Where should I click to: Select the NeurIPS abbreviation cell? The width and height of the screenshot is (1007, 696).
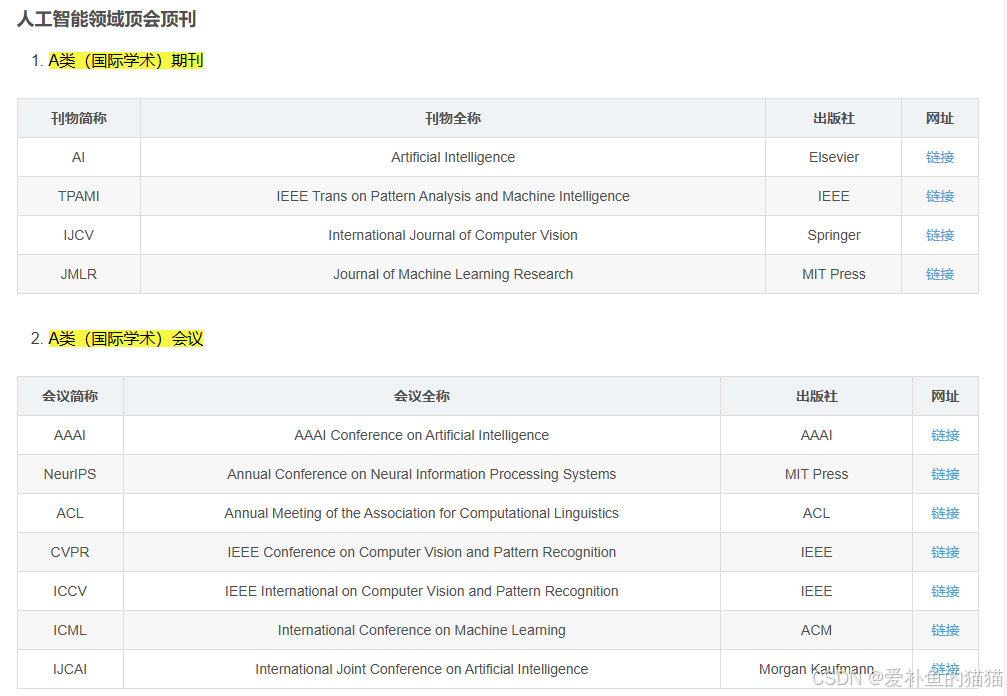pyautogui.click(x=70, y=474)
